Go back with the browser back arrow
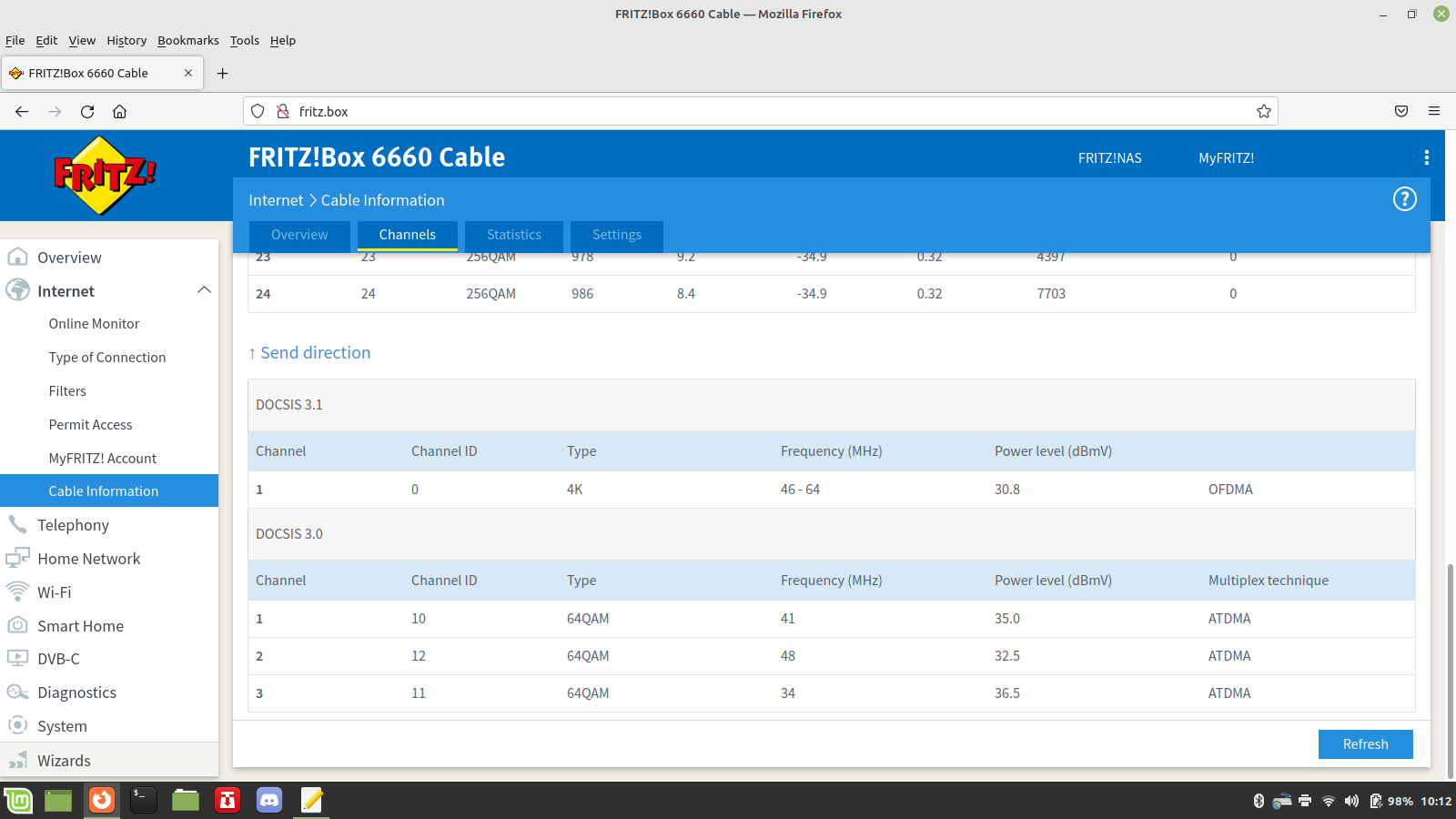The width and height of the screenshot is (1456, 819). 22,111
